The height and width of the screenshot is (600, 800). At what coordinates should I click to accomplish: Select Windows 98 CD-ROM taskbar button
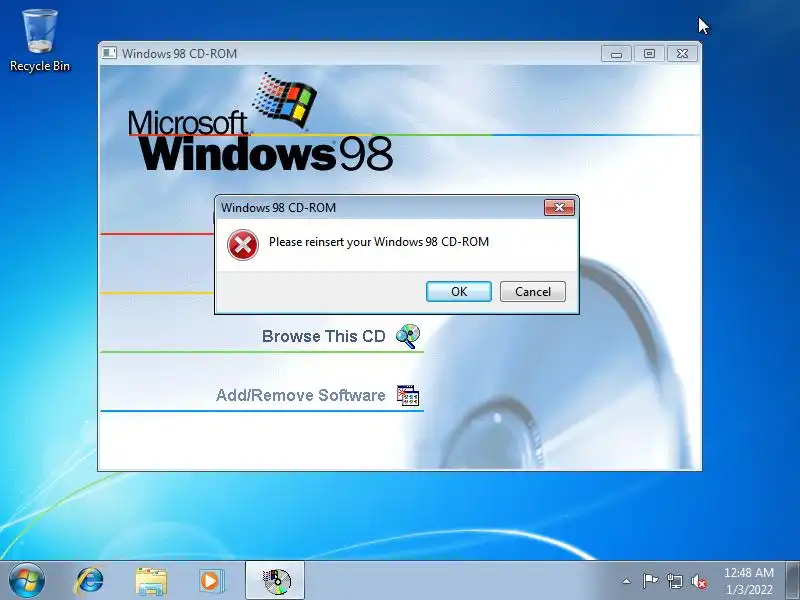tap(276, 581)
